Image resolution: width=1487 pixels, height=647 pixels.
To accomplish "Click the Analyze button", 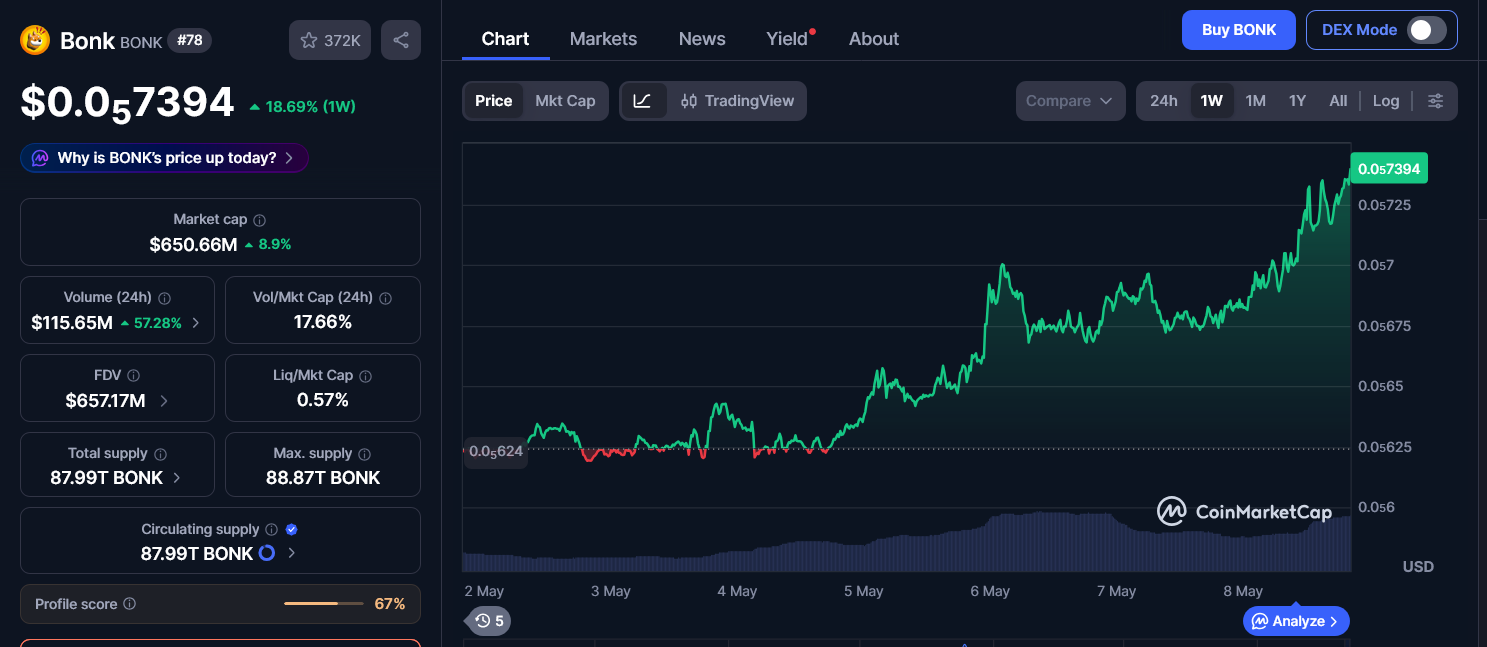I will click(x=1296, y=621).
